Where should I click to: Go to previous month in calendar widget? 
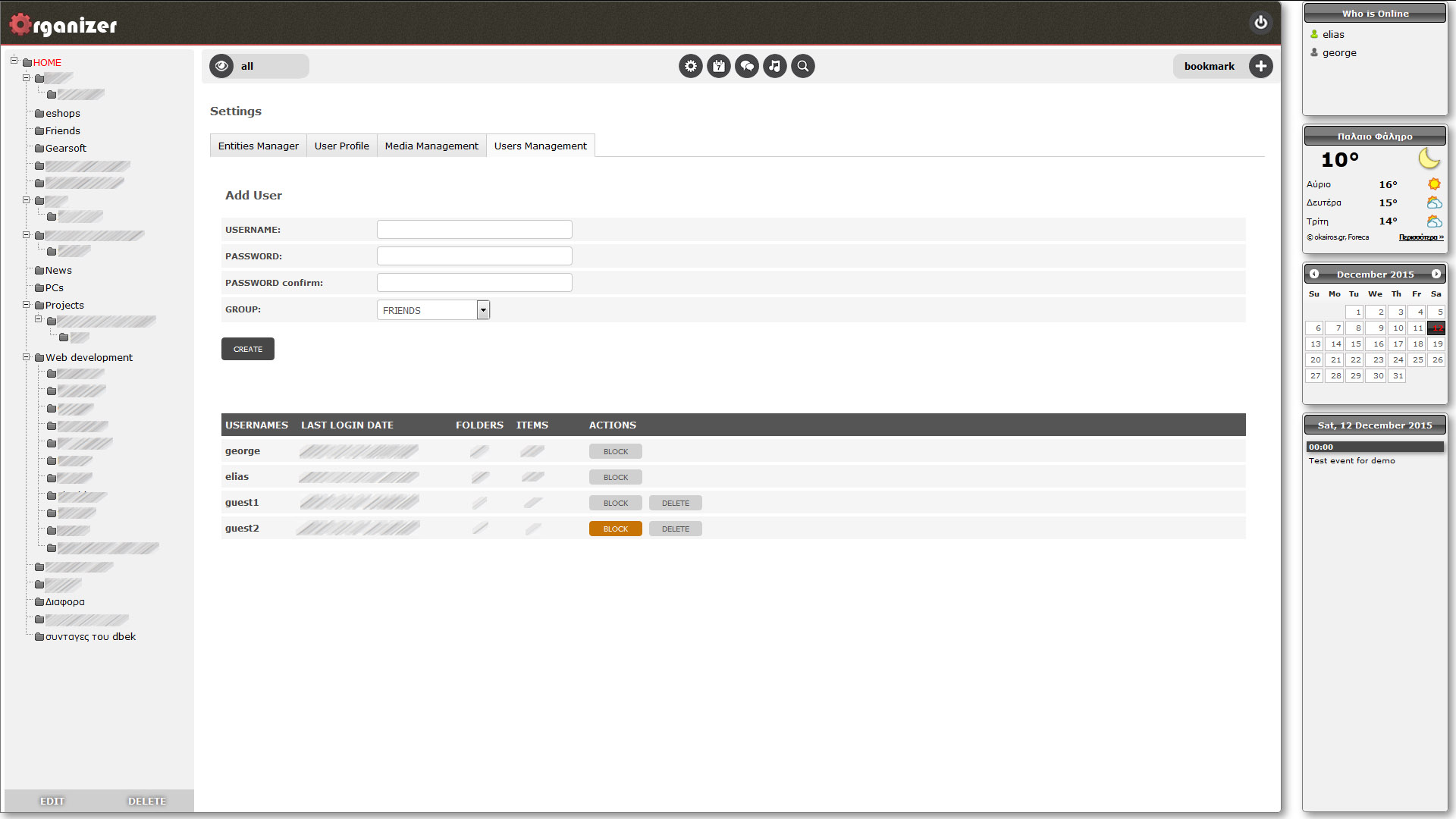[x=1314, y=274]
